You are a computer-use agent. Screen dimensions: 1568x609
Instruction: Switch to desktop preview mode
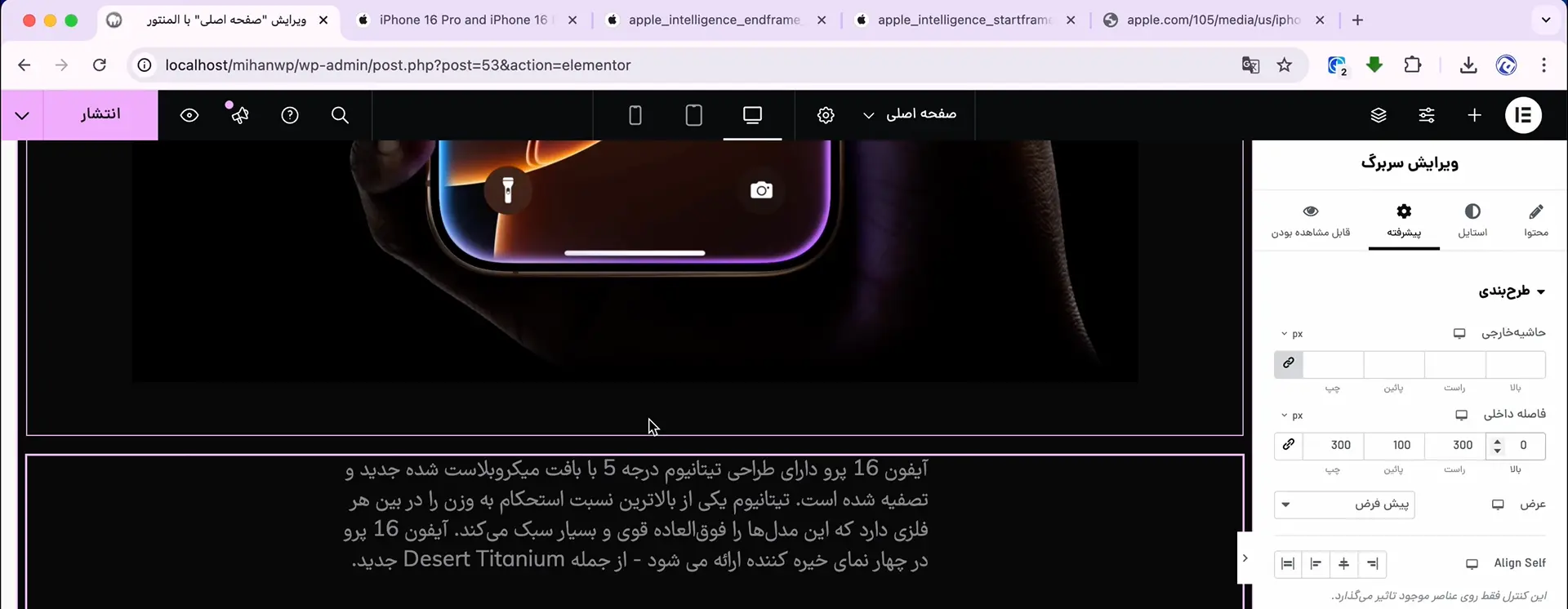click(753, 115)
